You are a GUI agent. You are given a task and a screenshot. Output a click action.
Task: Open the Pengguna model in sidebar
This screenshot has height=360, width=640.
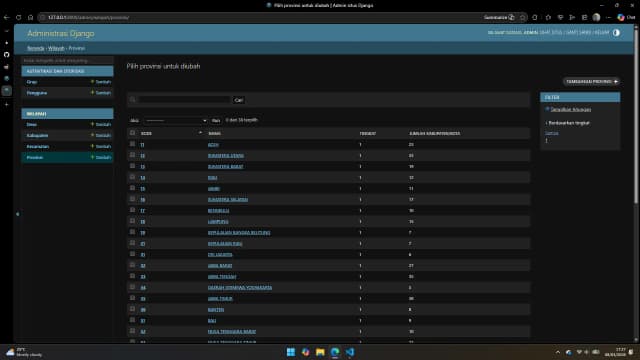[37, 93]
